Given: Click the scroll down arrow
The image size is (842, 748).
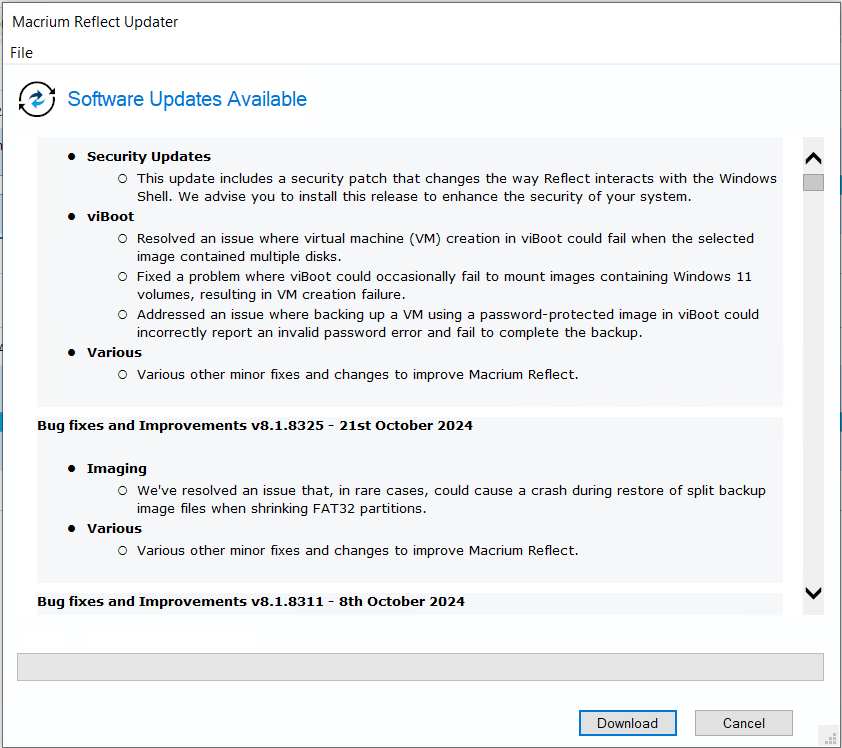Looking at the screenshot, I should point(813,593).
